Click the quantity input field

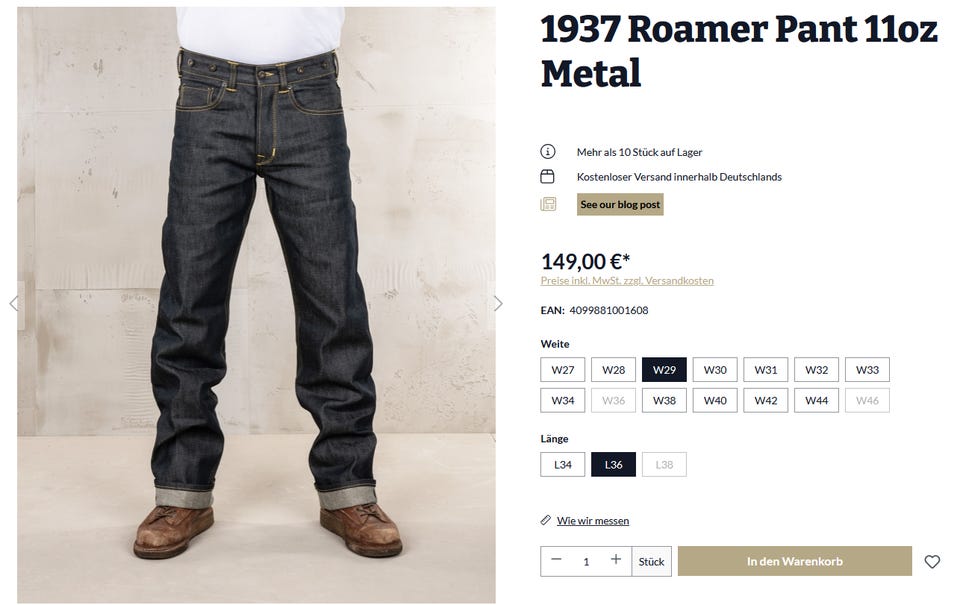tap(586, 562)
